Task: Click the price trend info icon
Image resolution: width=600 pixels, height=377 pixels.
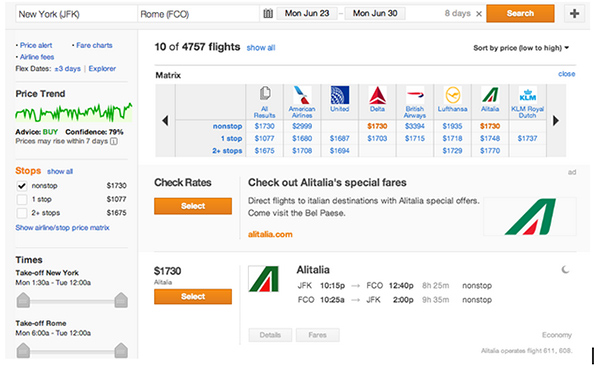Action: coord(114,141)
